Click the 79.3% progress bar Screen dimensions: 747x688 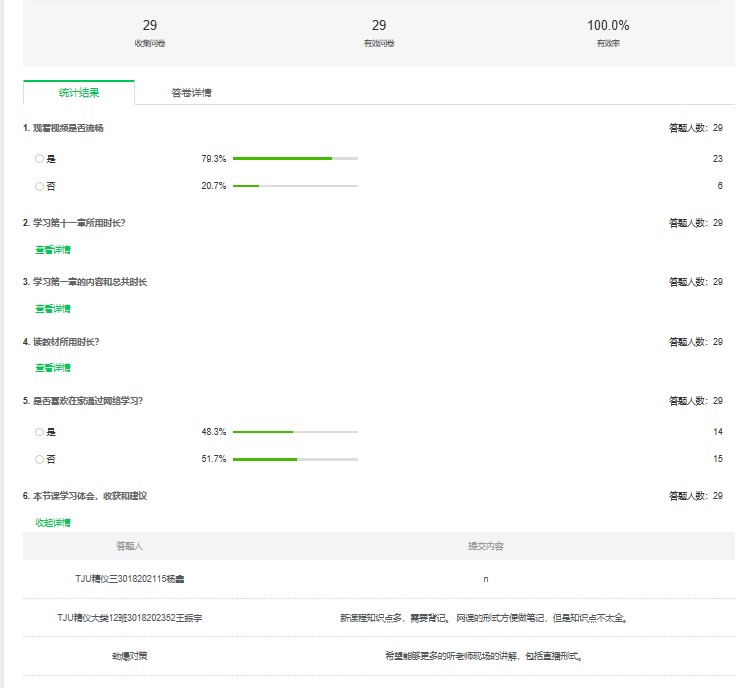point(295,159)
